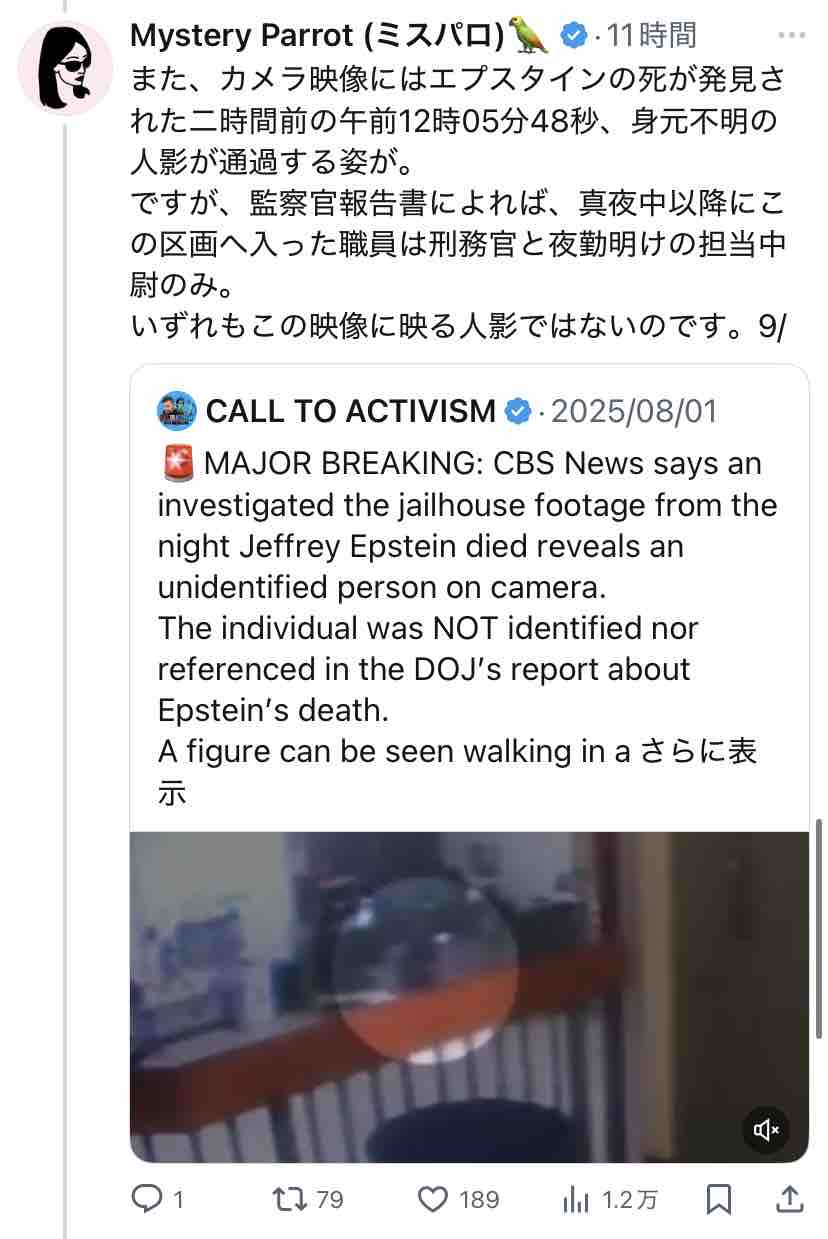Tap Mystery Parrot's blue verified badge
The height and width of the screenshot is (1239, 828).
coord(572,36)
